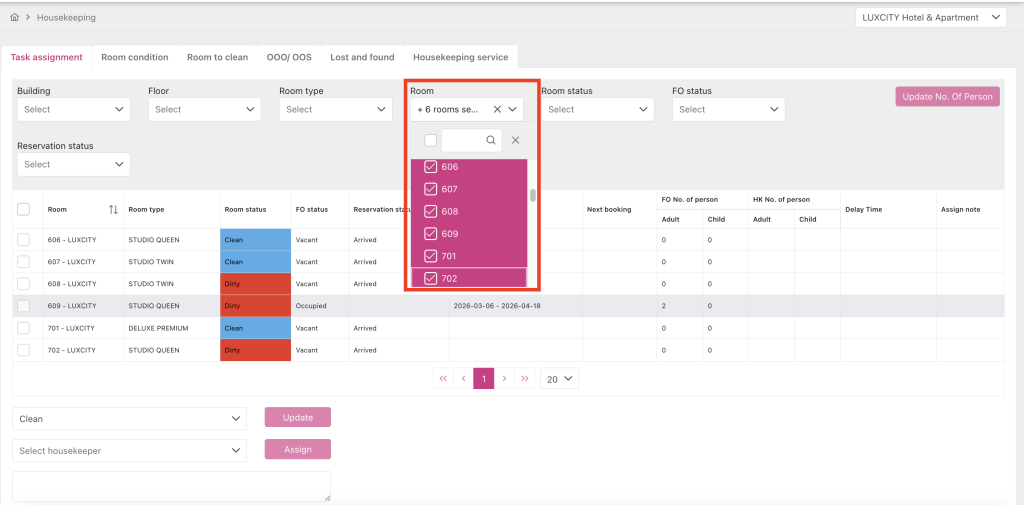Image resolution: width=1024 pixels, height=505 pixels.
Task: Click the home icon in breadcrumb
Action: [14, 18]
